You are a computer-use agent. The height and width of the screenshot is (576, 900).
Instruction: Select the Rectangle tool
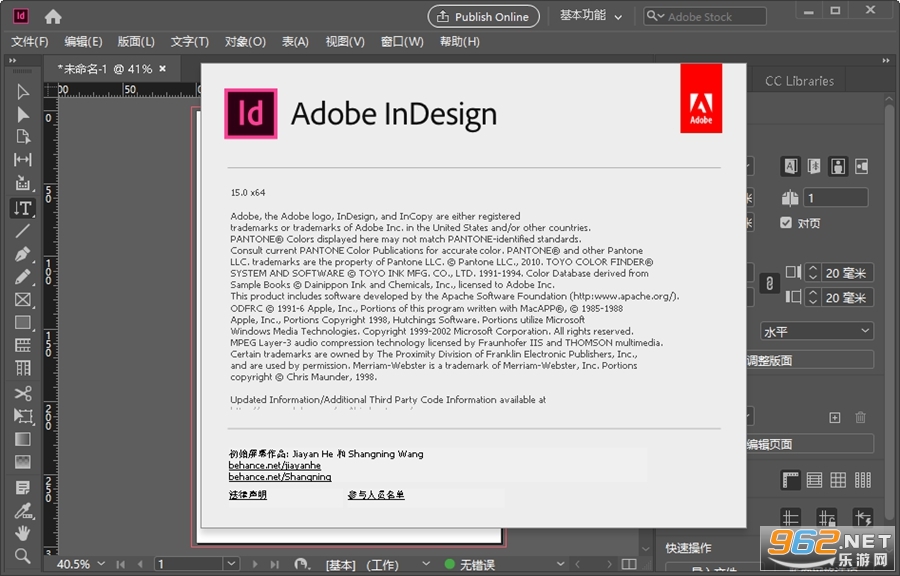coord(22,322)
